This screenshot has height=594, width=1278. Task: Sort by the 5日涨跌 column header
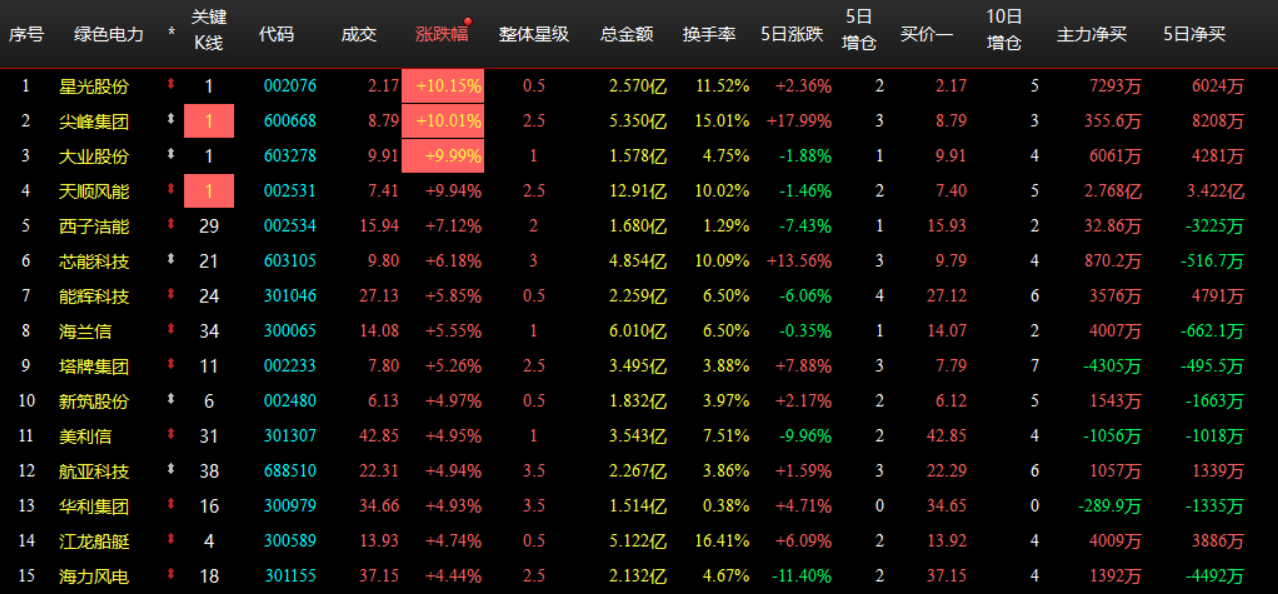[792, 34]
